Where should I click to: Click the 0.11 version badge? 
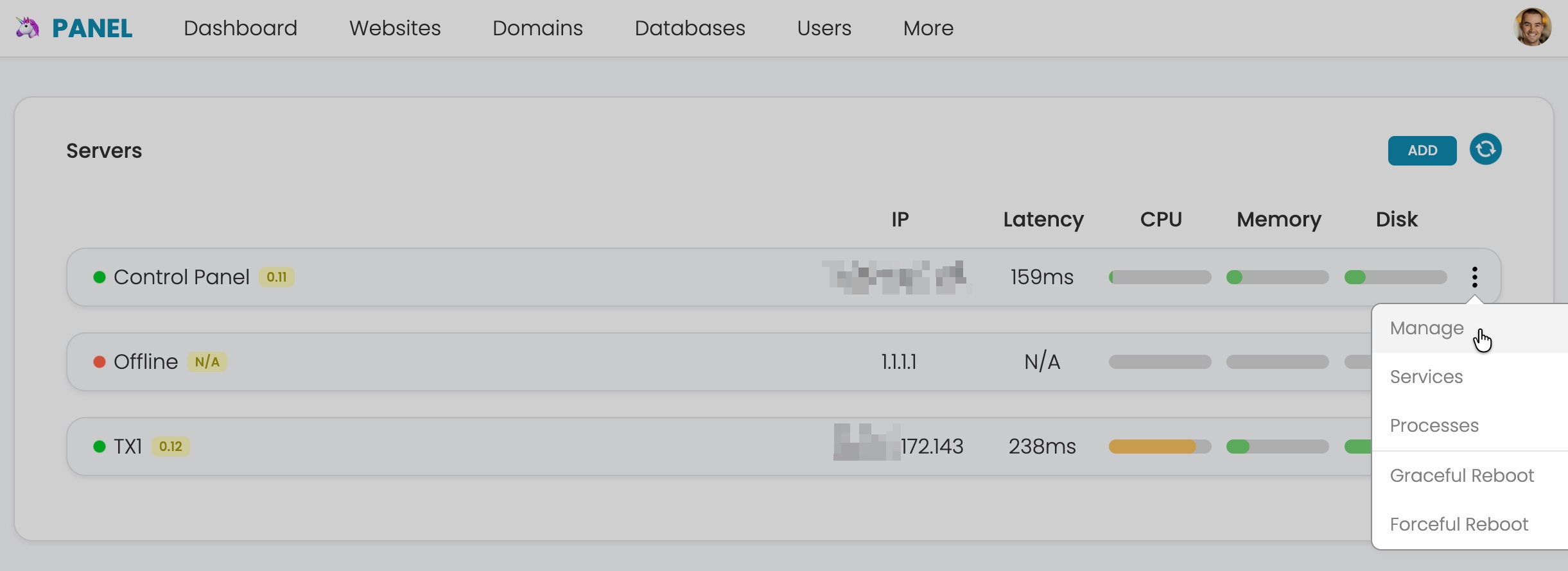pos(277,277)
